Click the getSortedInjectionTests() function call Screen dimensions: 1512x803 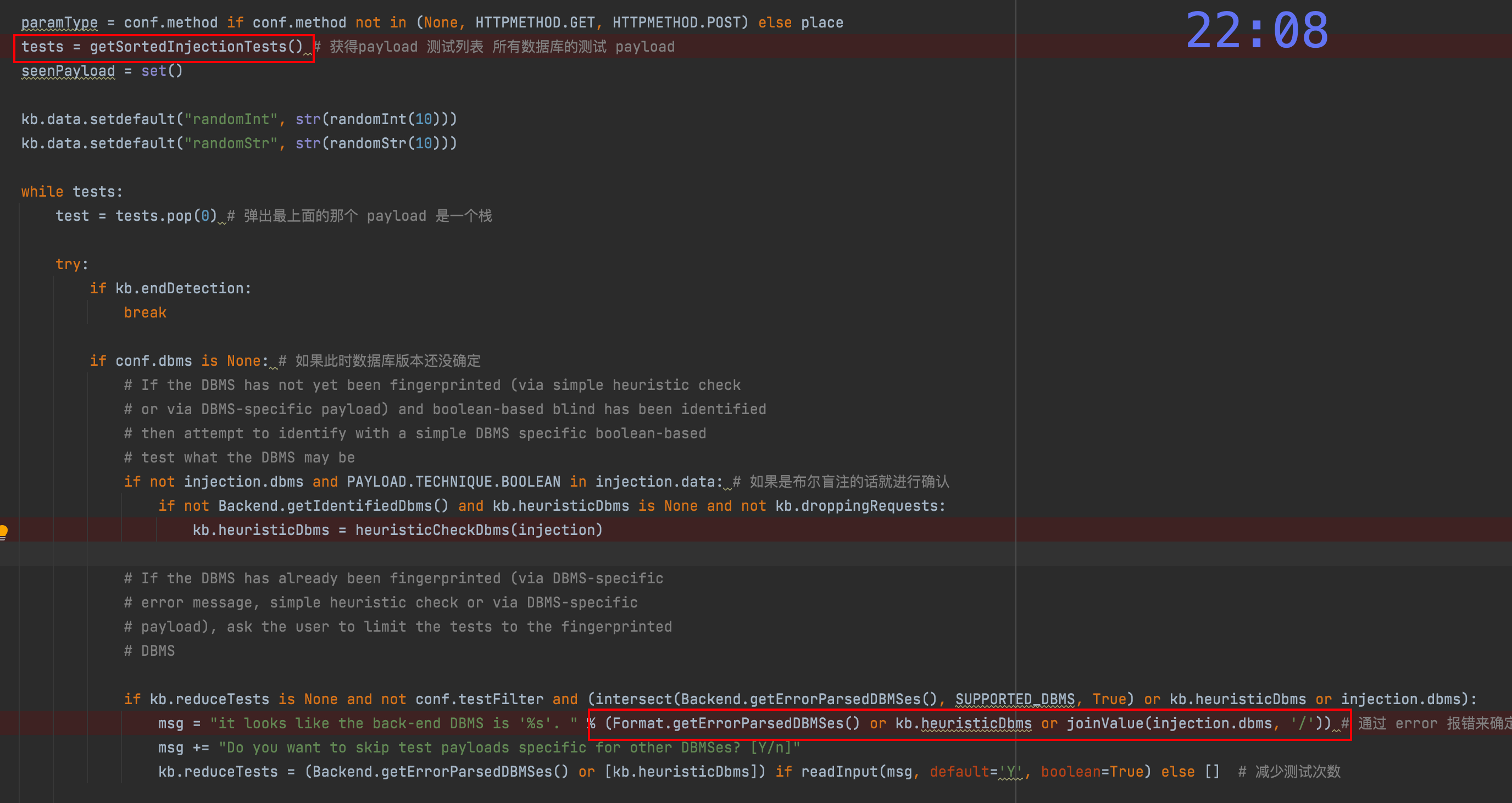[x=196, y=47]
